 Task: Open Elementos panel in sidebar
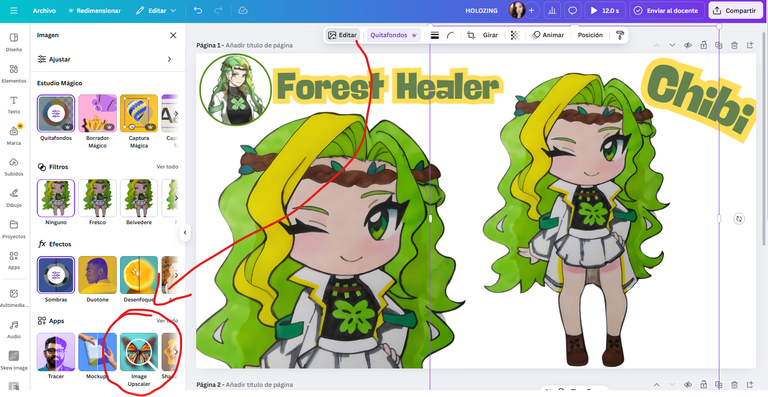click(x=14, y=73)
